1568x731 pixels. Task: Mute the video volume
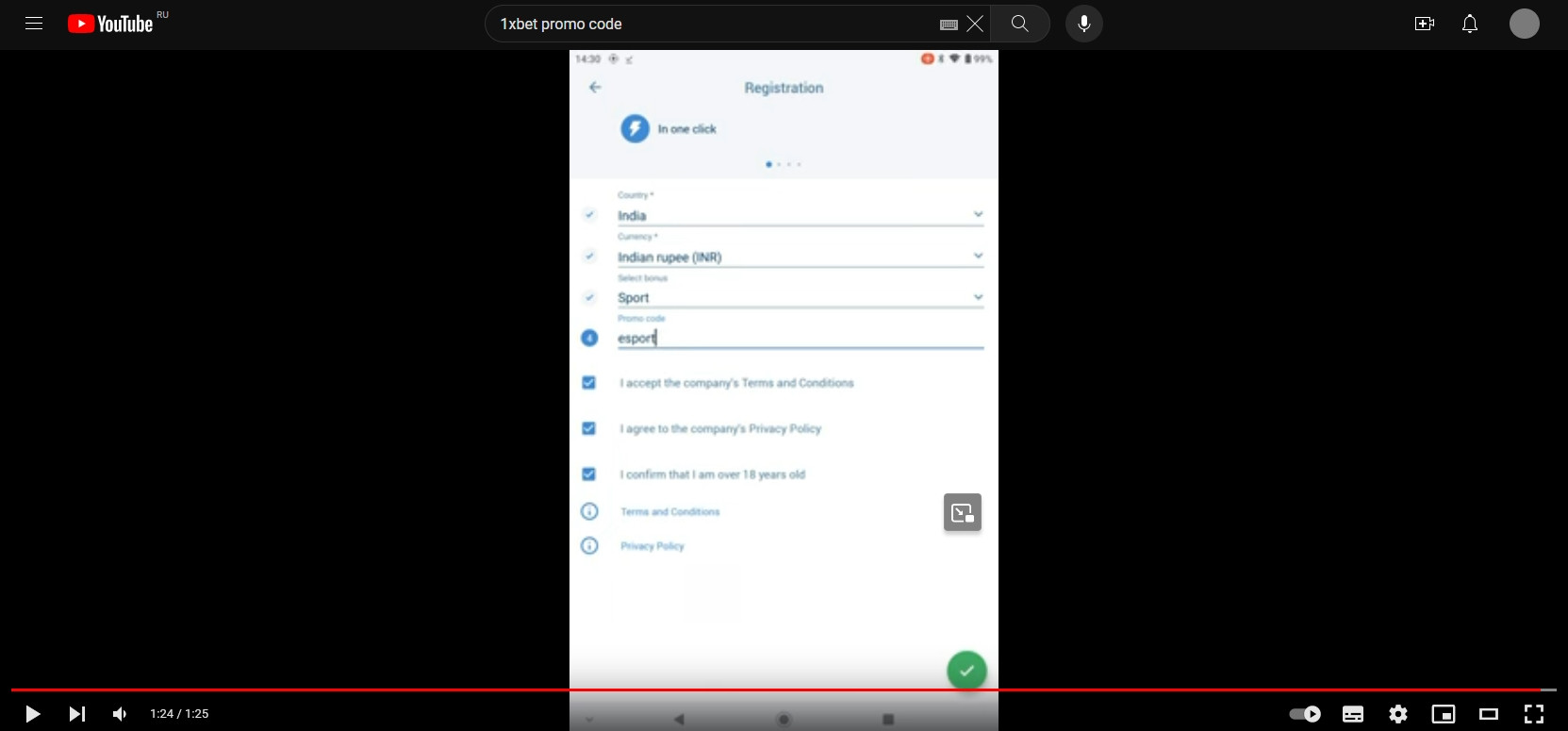click(120, 714)
